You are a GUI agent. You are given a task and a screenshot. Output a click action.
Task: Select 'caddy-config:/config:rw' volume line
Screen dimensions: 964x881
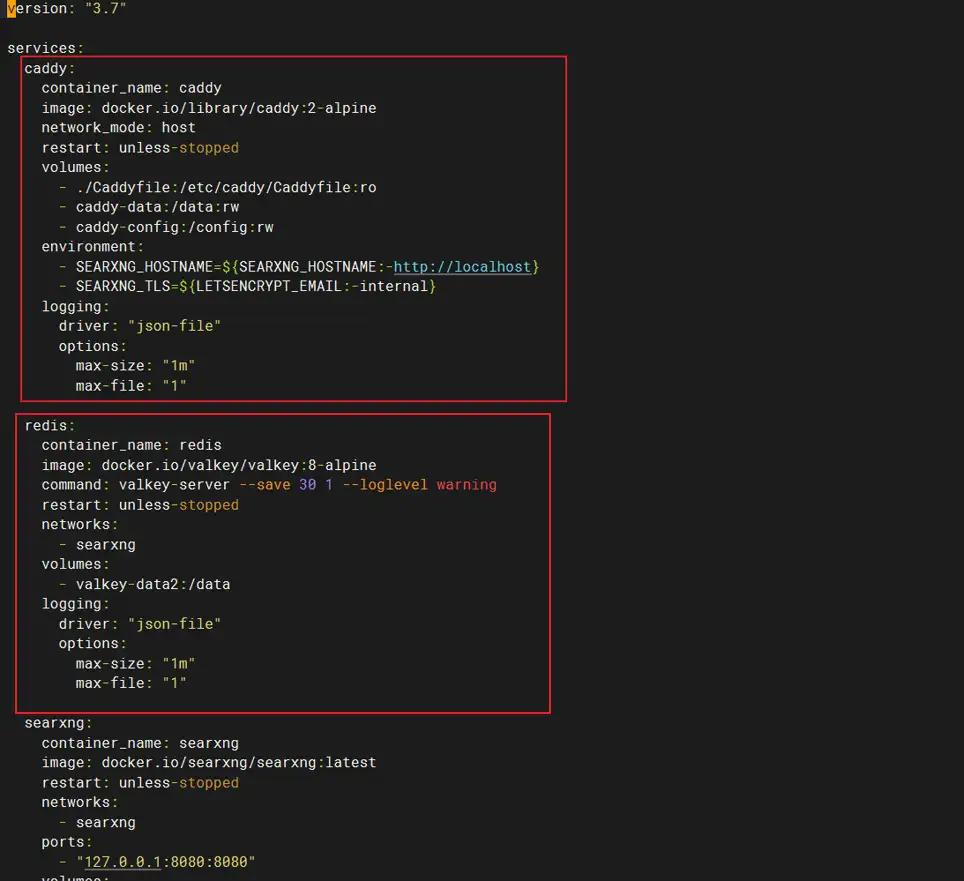(x=166, y=227)
